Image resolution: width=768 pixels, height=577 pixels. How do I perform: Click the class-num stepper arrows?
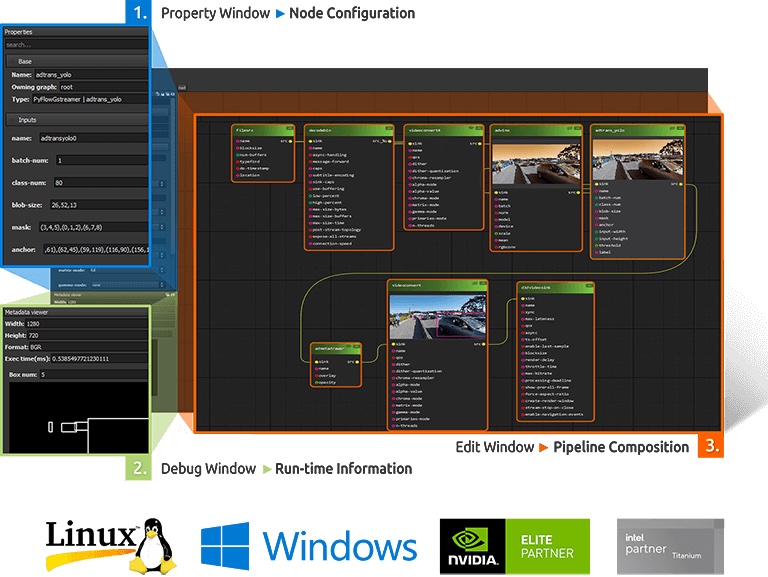pos(162,184)
